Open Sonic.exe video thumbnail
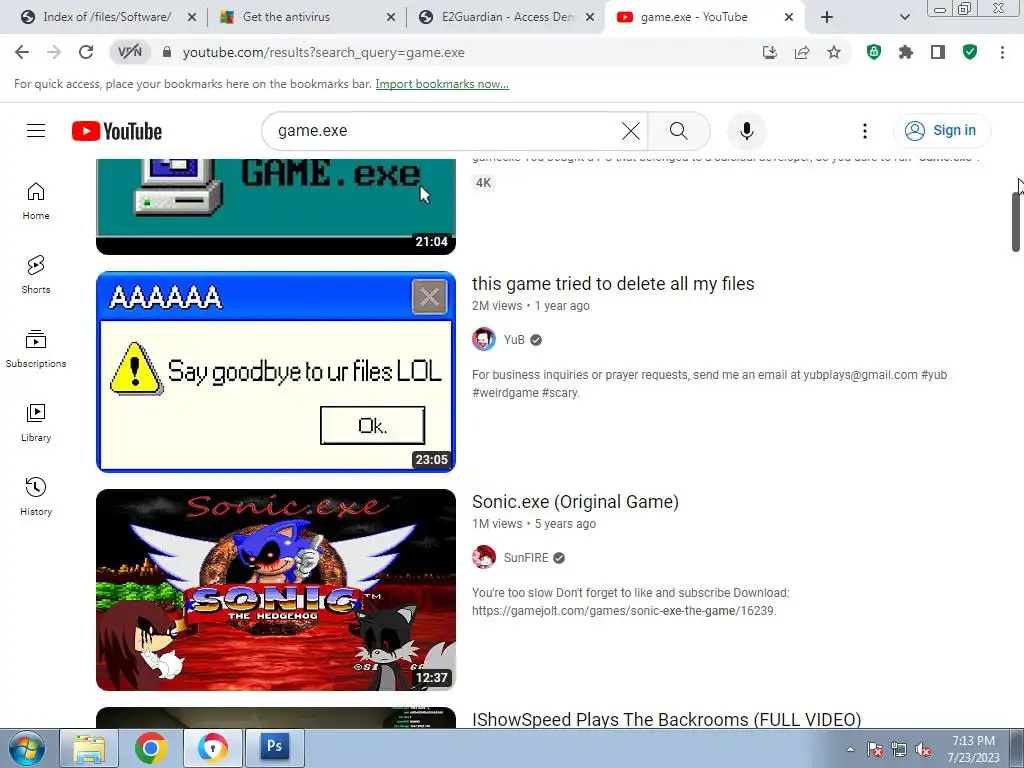The width and height of the screenshot is (1024, 768). click(x=276, y=590)
